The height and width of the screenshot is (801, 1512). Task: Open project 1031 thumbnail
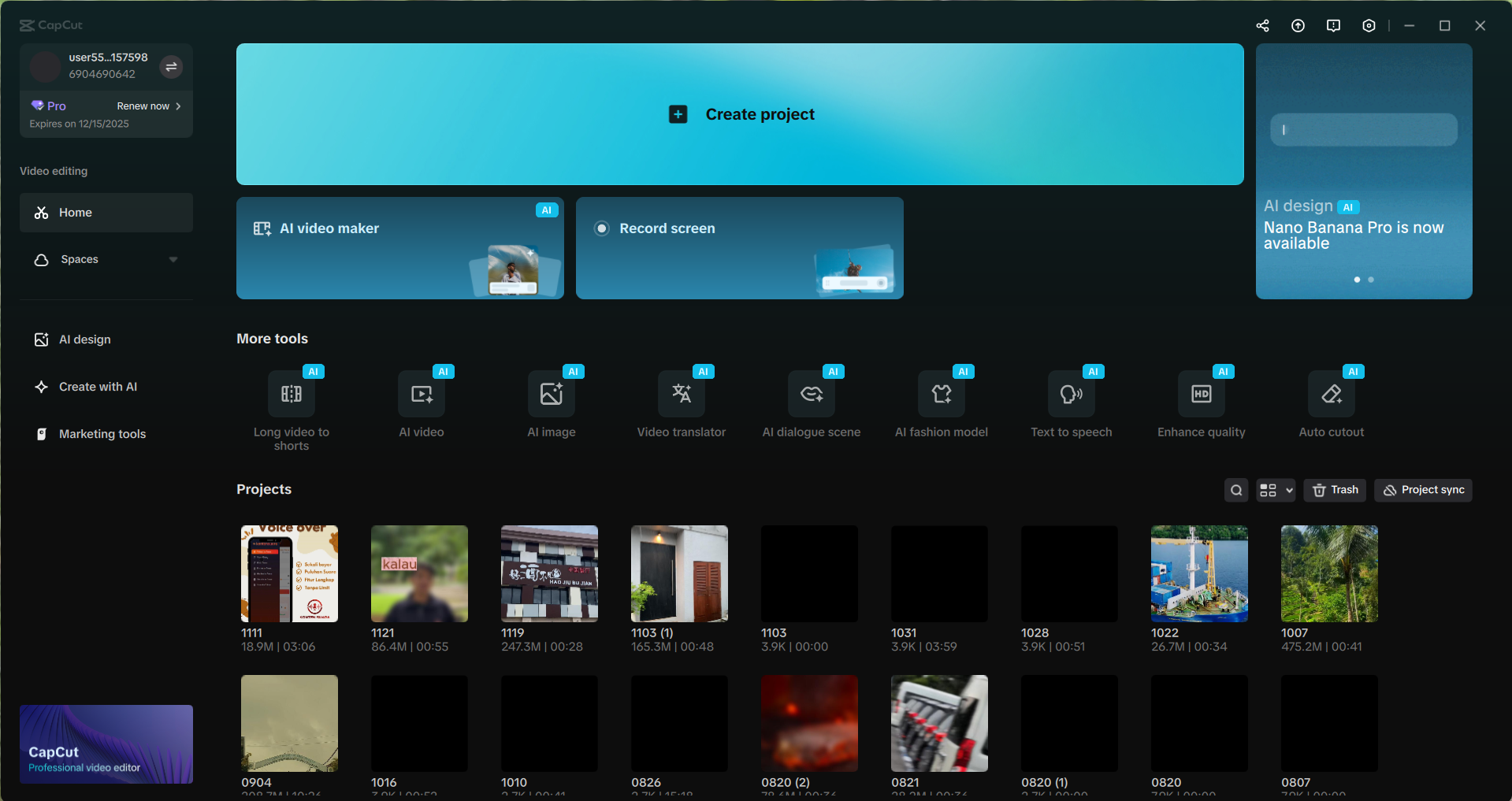click(939, 573)
